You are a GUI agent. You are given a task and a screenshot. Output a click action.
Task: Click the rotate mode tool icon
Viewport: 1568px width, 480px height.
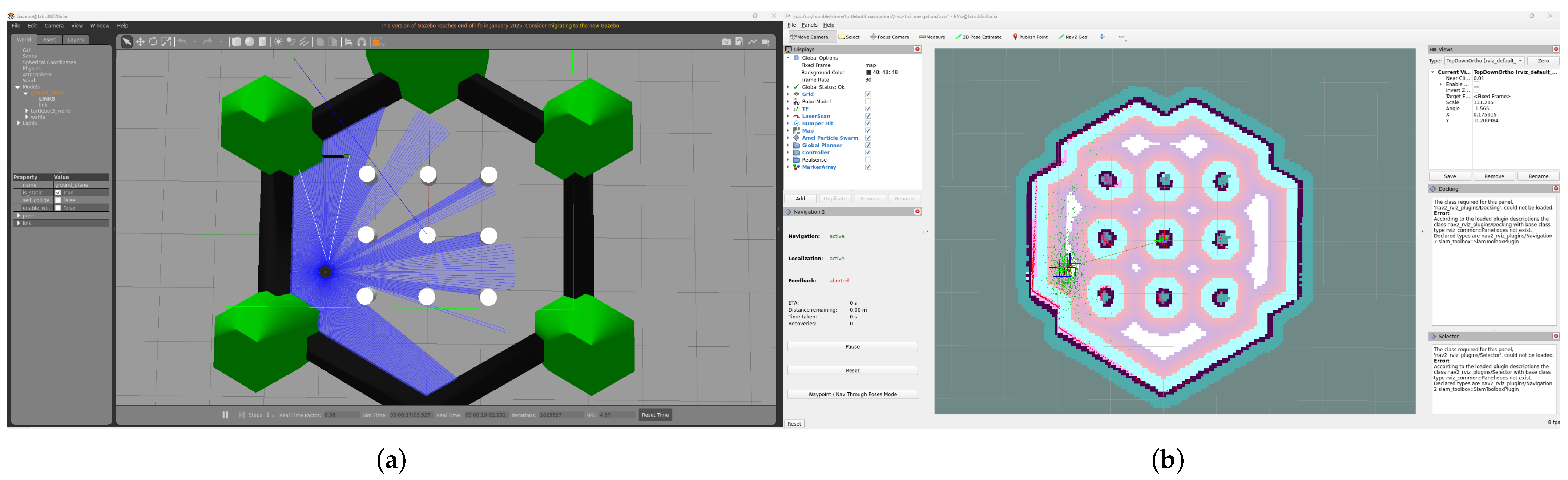click(x=153, y=42)
